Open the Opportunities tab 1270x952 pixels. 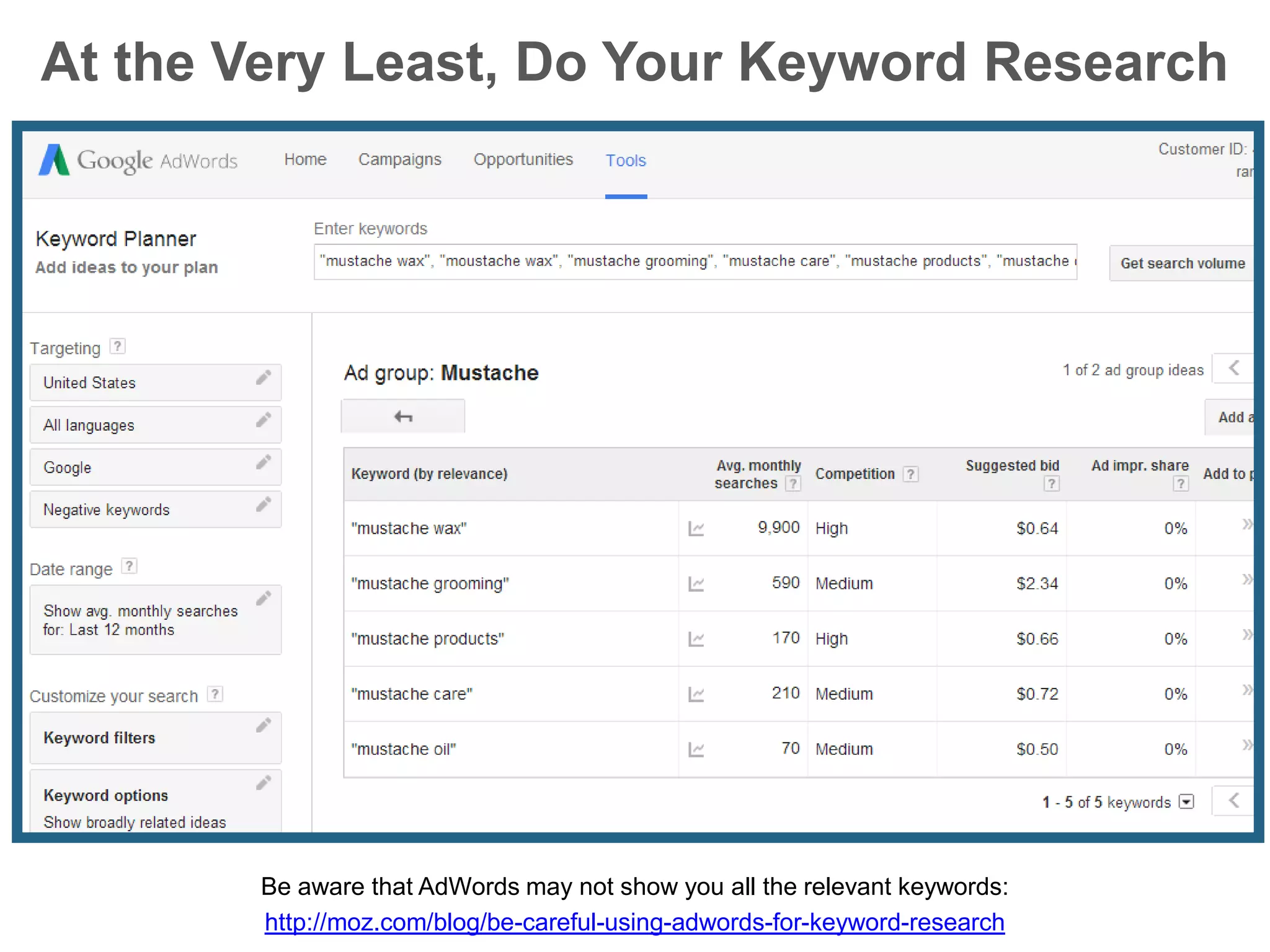tap(523, 159)
